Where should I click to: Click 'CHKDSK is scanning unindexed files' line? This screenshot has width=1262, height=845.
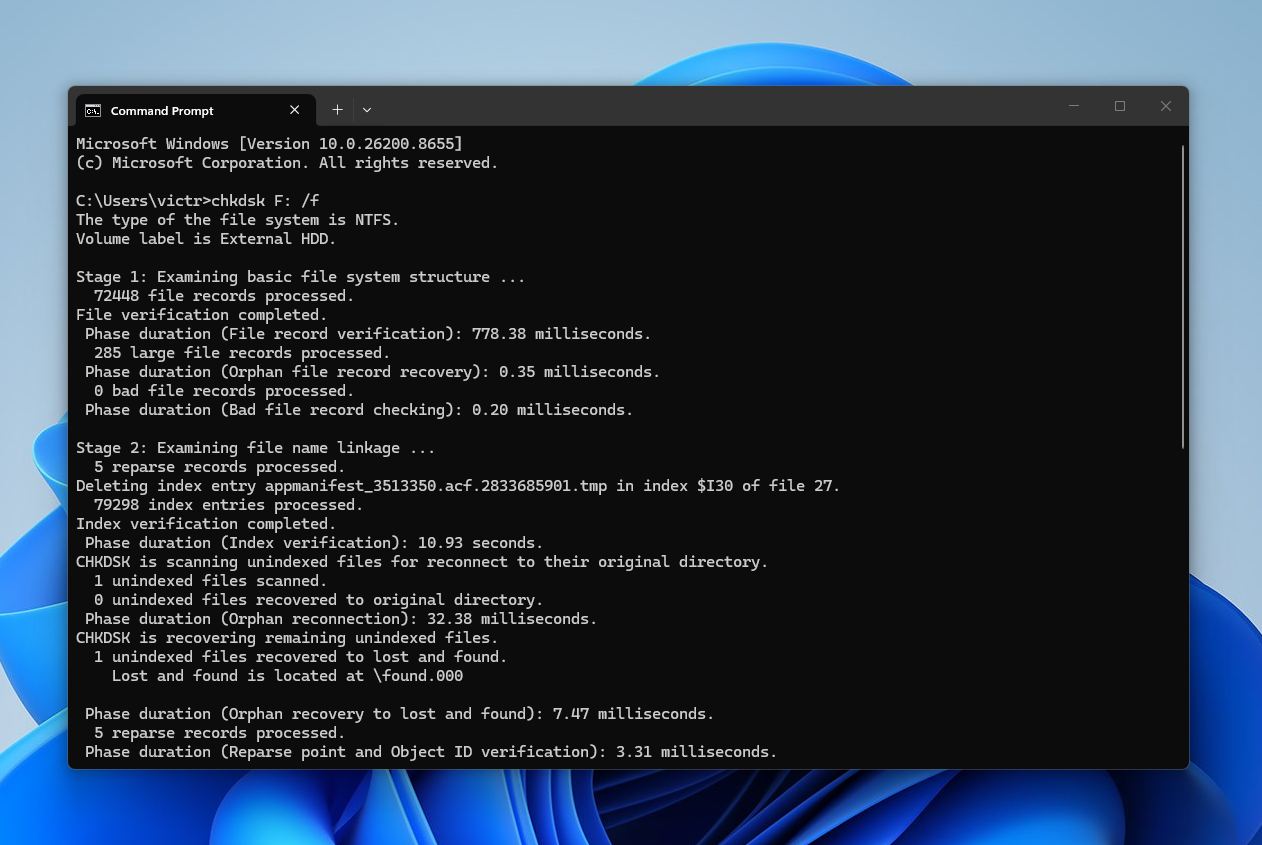pos(422,562)
